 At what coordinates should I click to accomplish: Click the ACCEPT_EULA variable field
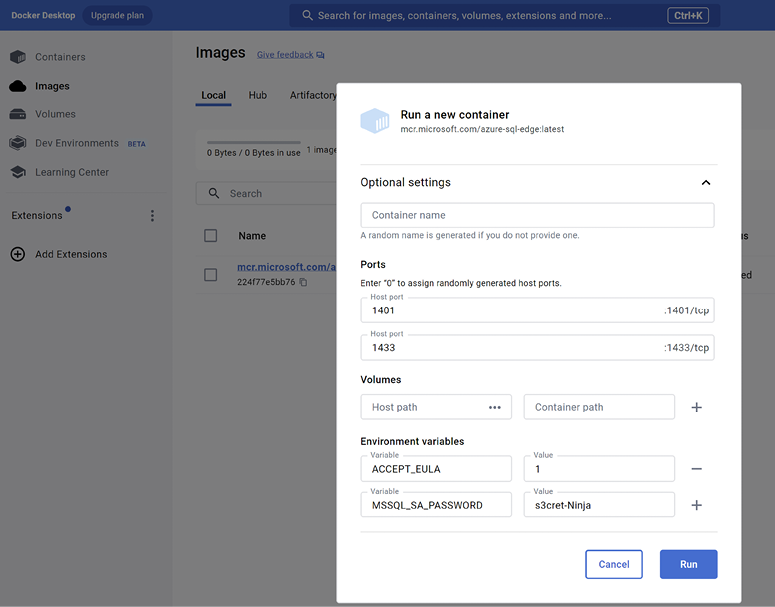[x=436, y=469]
